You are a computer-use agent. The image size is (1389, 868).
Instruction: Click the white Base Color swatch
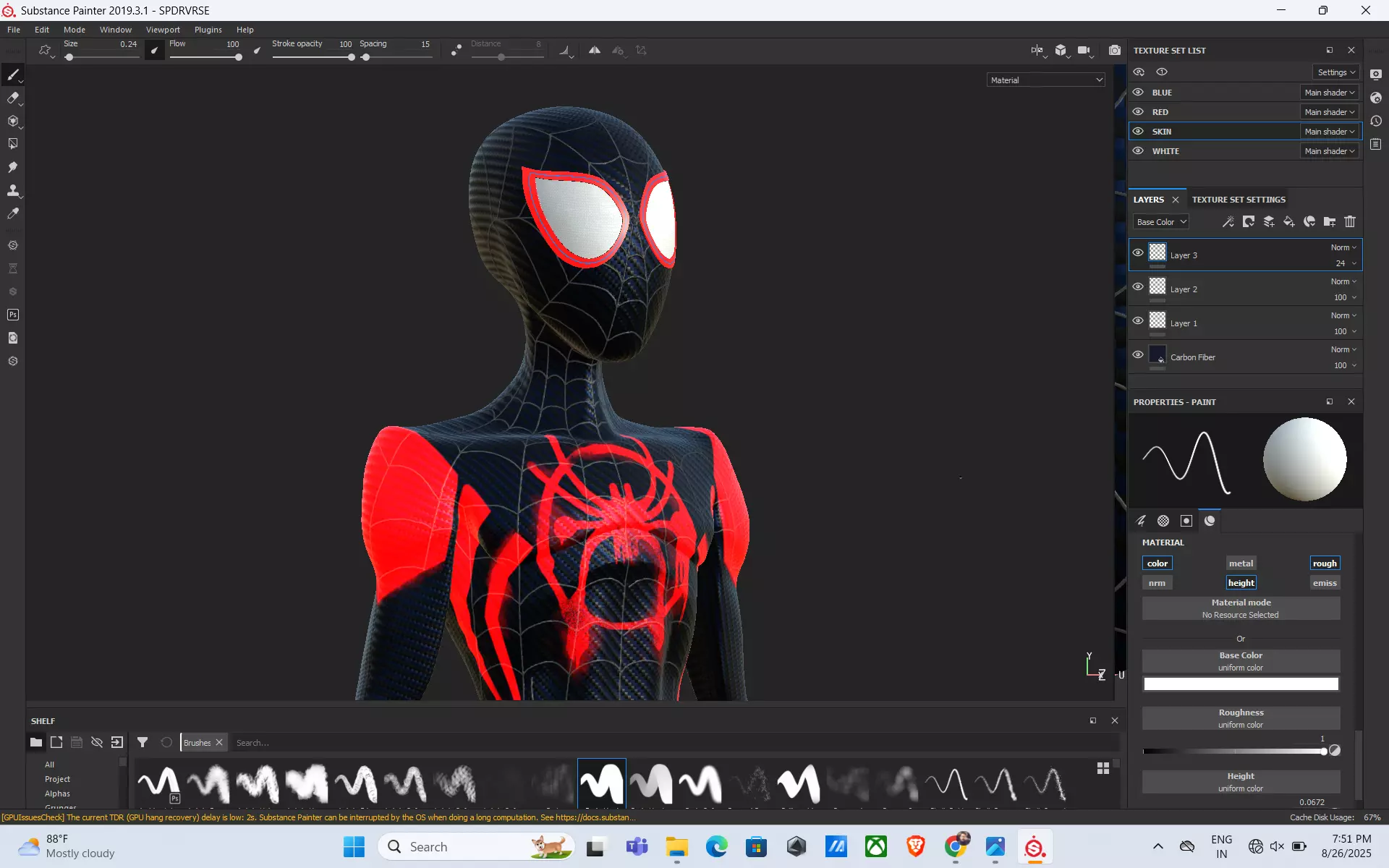[1241, 684]
